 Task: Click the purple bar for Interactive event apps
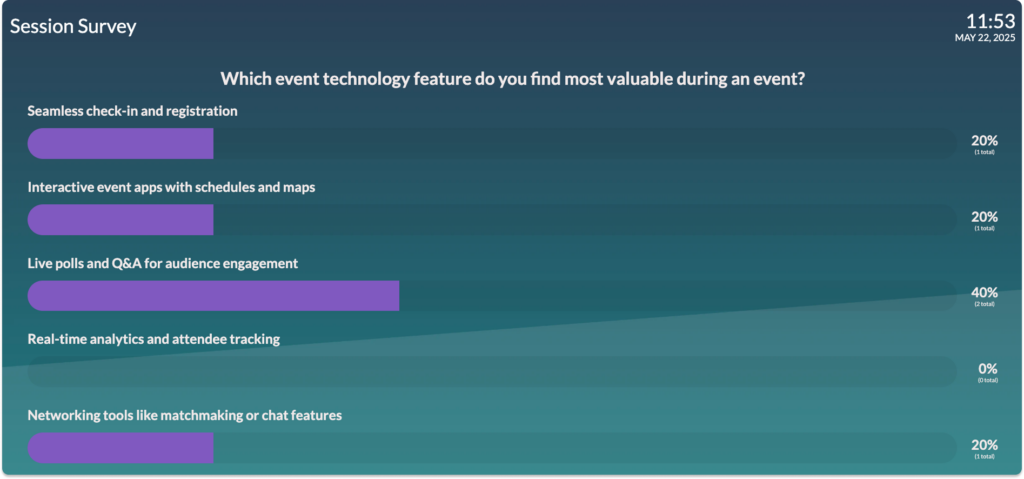[120, 220]
